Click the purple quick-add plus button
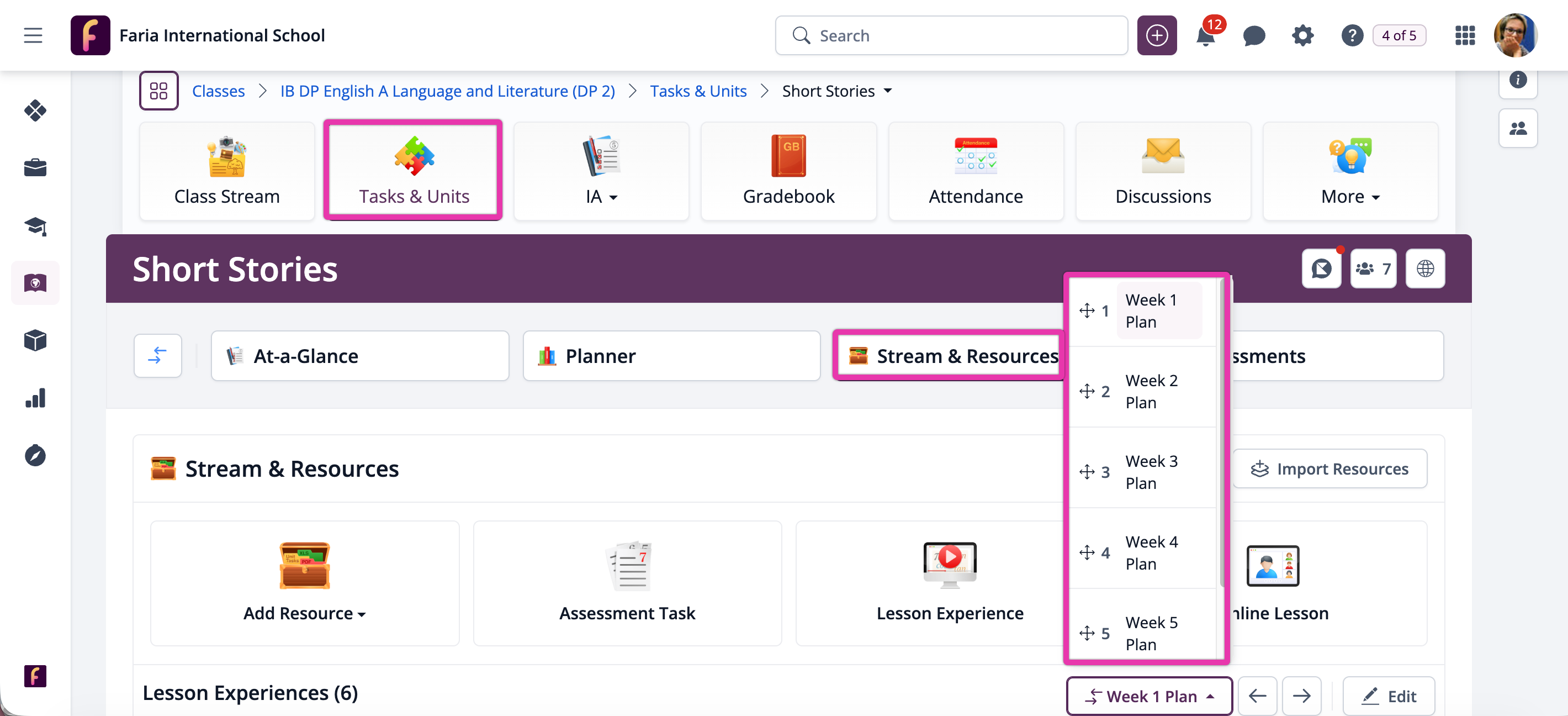 pyautogui.click(x=1157, y=36)
